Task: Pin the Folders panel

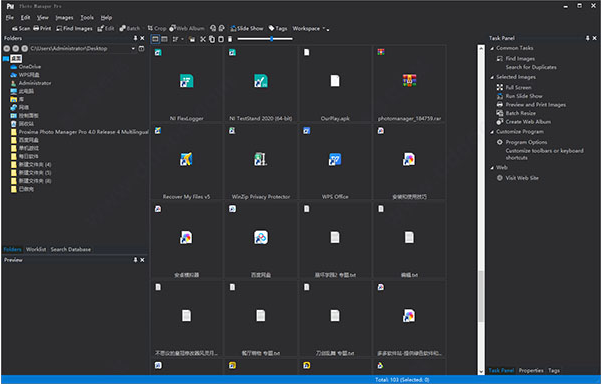Action: pos(135,38)
